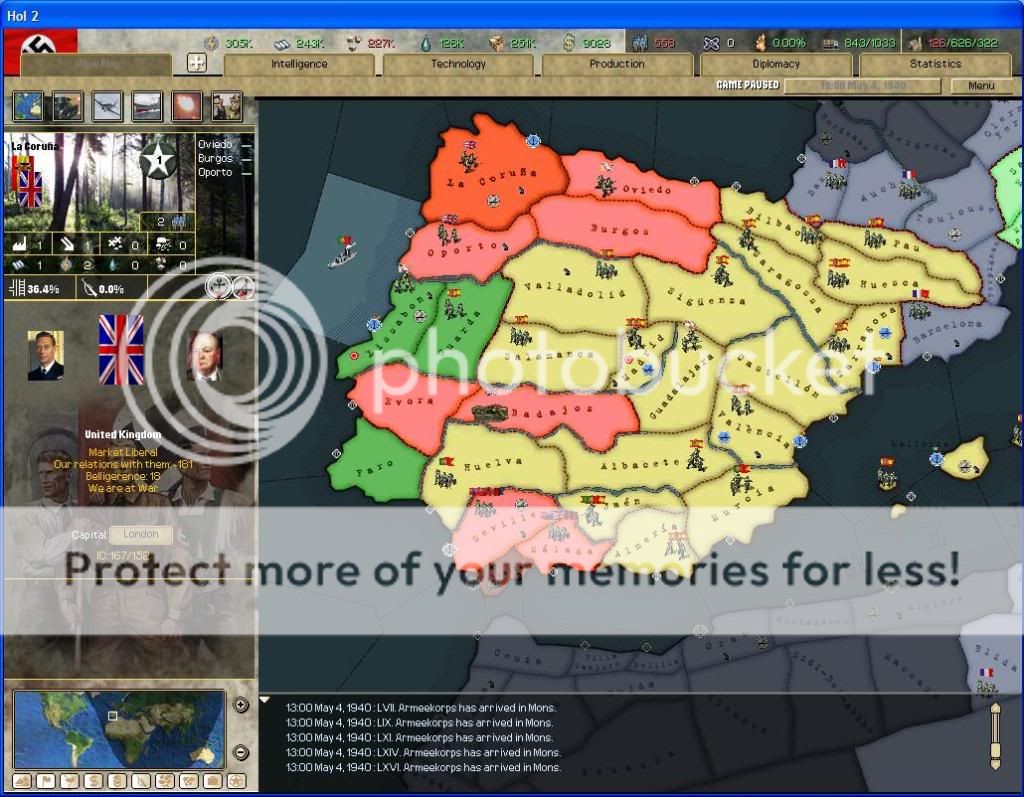Open the Statistics tab
Image resolution: width=1024 pixels, height=797 pixels.
935,64
